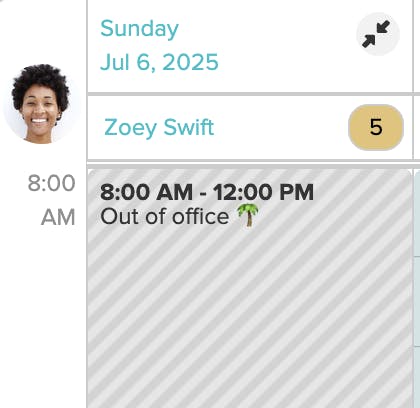Select the Sunday day heading
This screenshot has height=408, width=420.
click(139, 29)
